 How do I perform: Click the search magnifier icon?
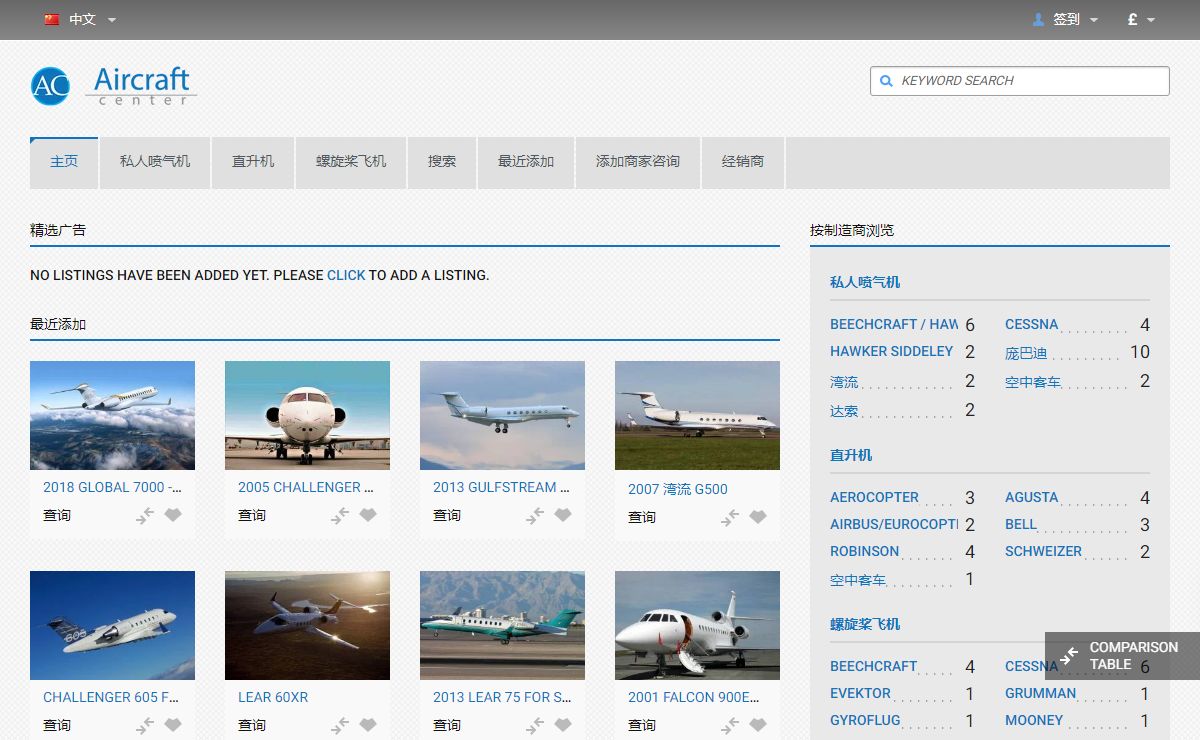886,81
